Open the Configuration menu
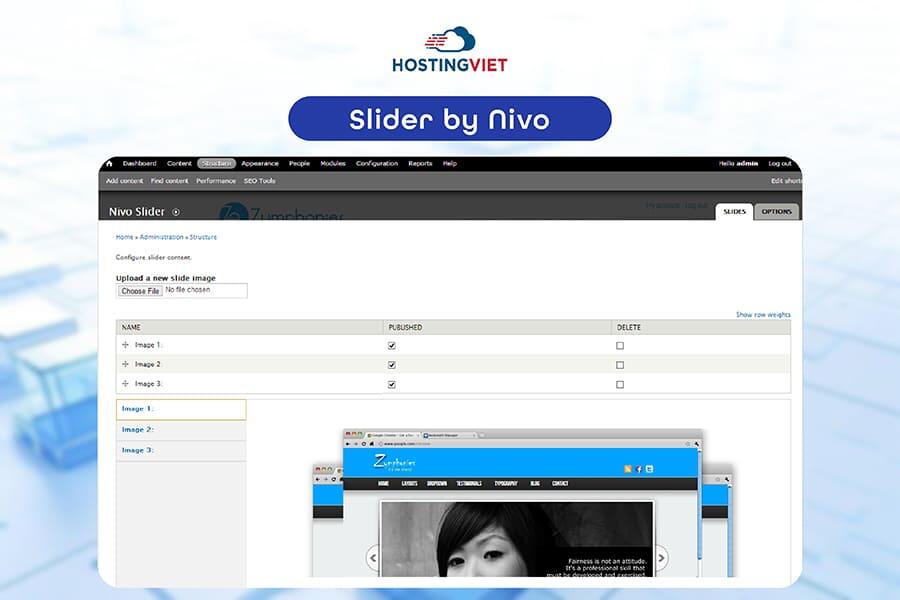The width and height of the screenshot is (900, 600). (376, 163)
